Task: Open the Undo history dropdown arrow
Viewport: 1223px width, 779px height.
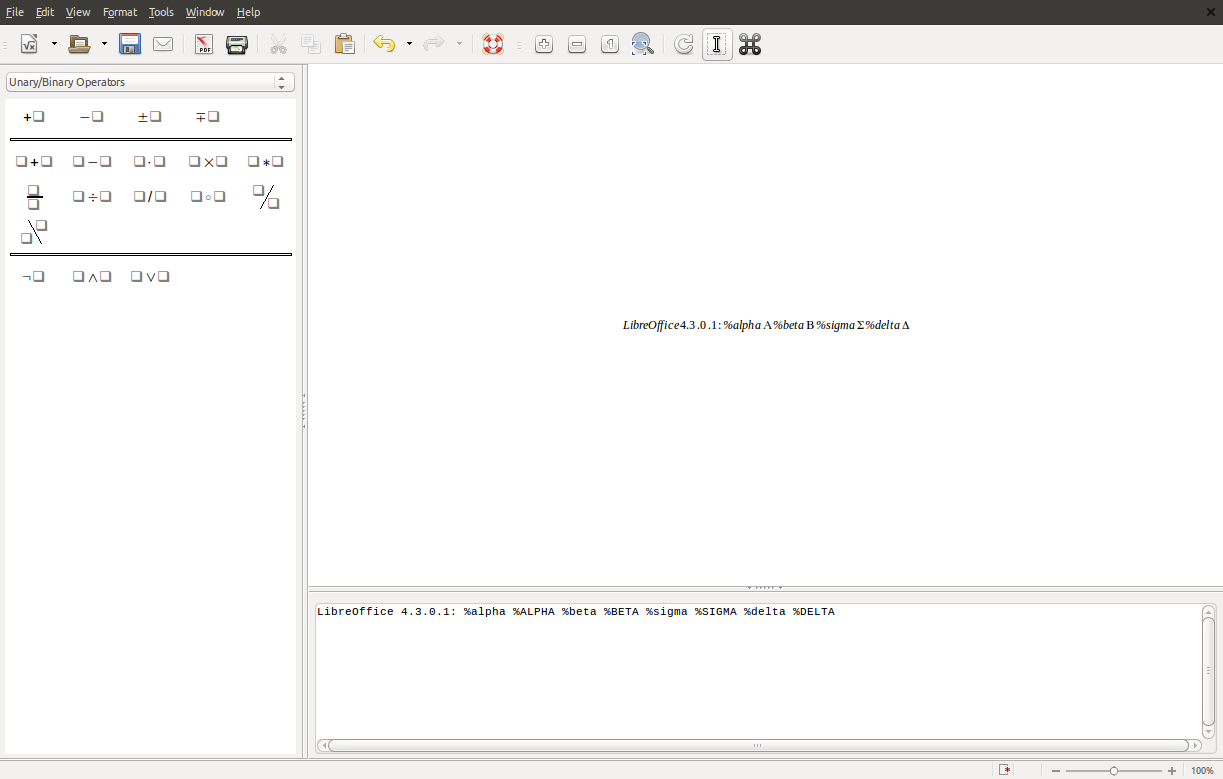Action: (409, 44)
